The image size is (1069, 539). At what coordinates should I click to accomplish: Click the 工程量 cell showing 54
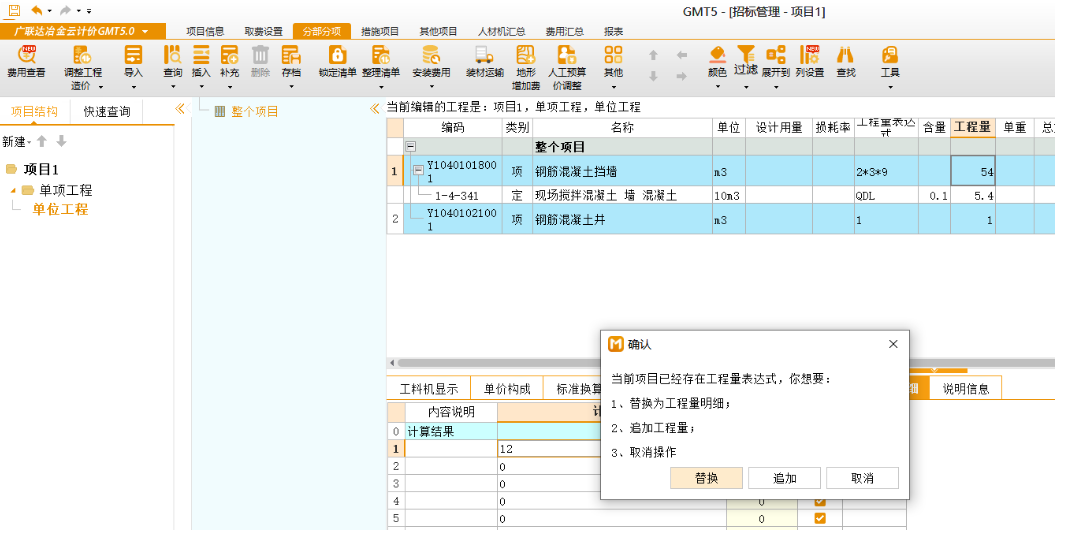(x=972, y=171)
